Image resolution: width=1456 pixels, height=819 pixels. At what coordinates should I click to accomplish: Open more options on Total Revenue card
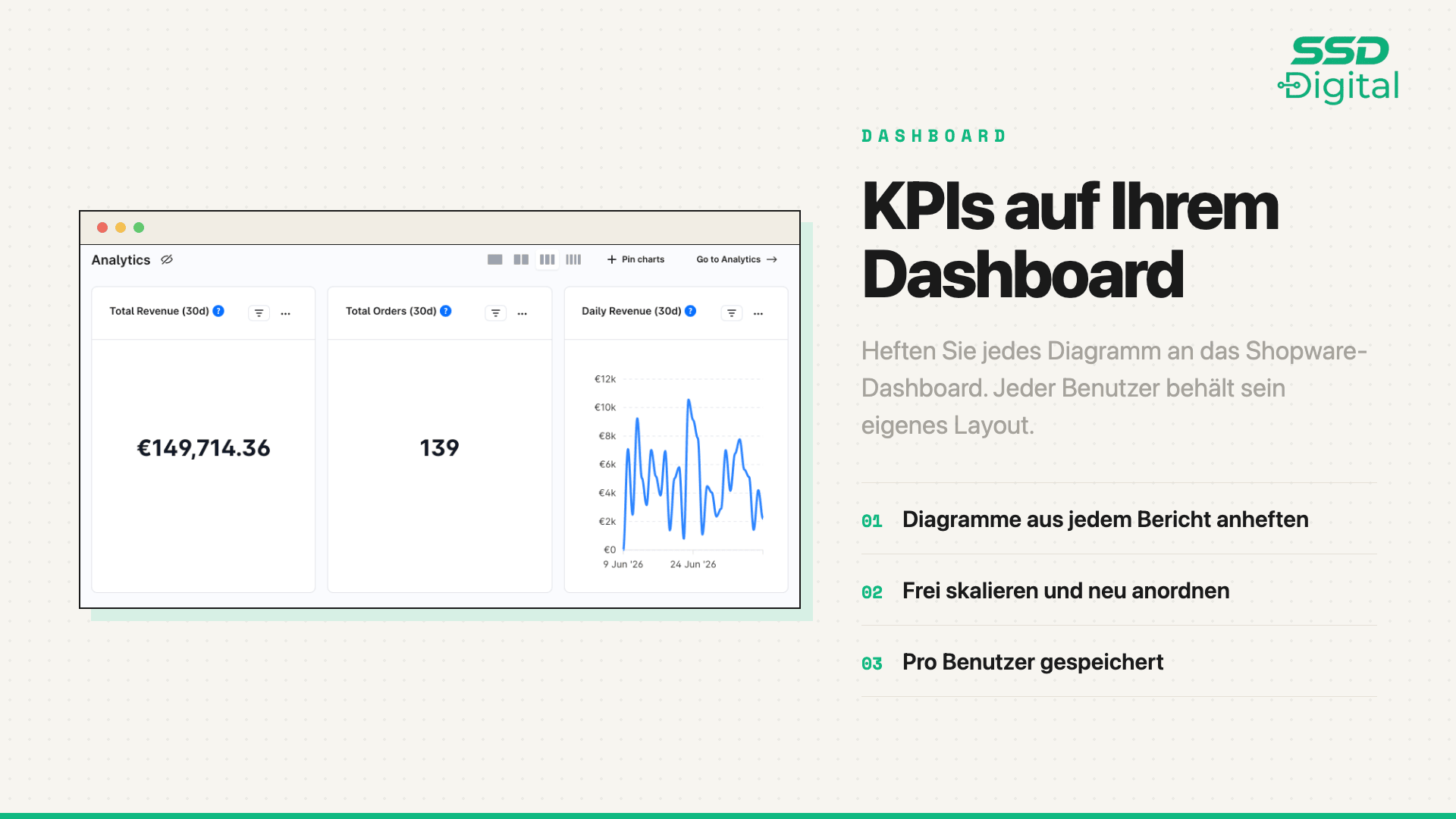click(286, 312)
